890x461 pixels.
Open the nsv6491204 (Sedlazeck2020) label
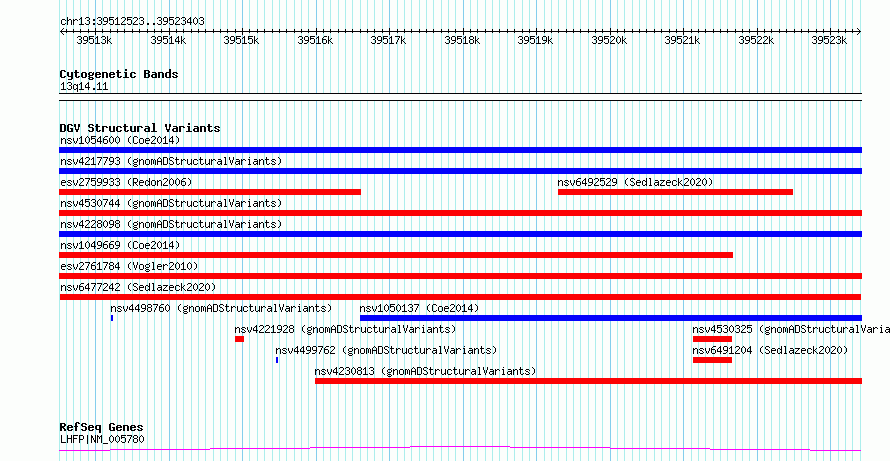click(770, 350)
